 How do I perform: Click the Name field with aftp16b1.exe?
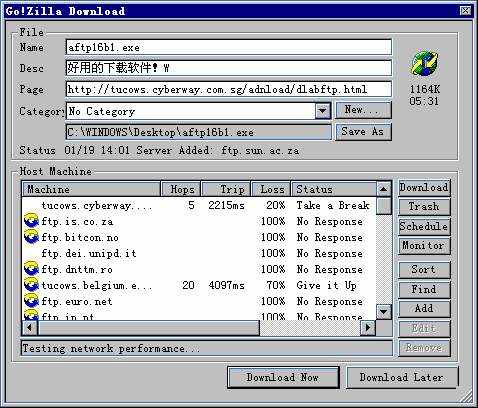[x=229, y=47]
